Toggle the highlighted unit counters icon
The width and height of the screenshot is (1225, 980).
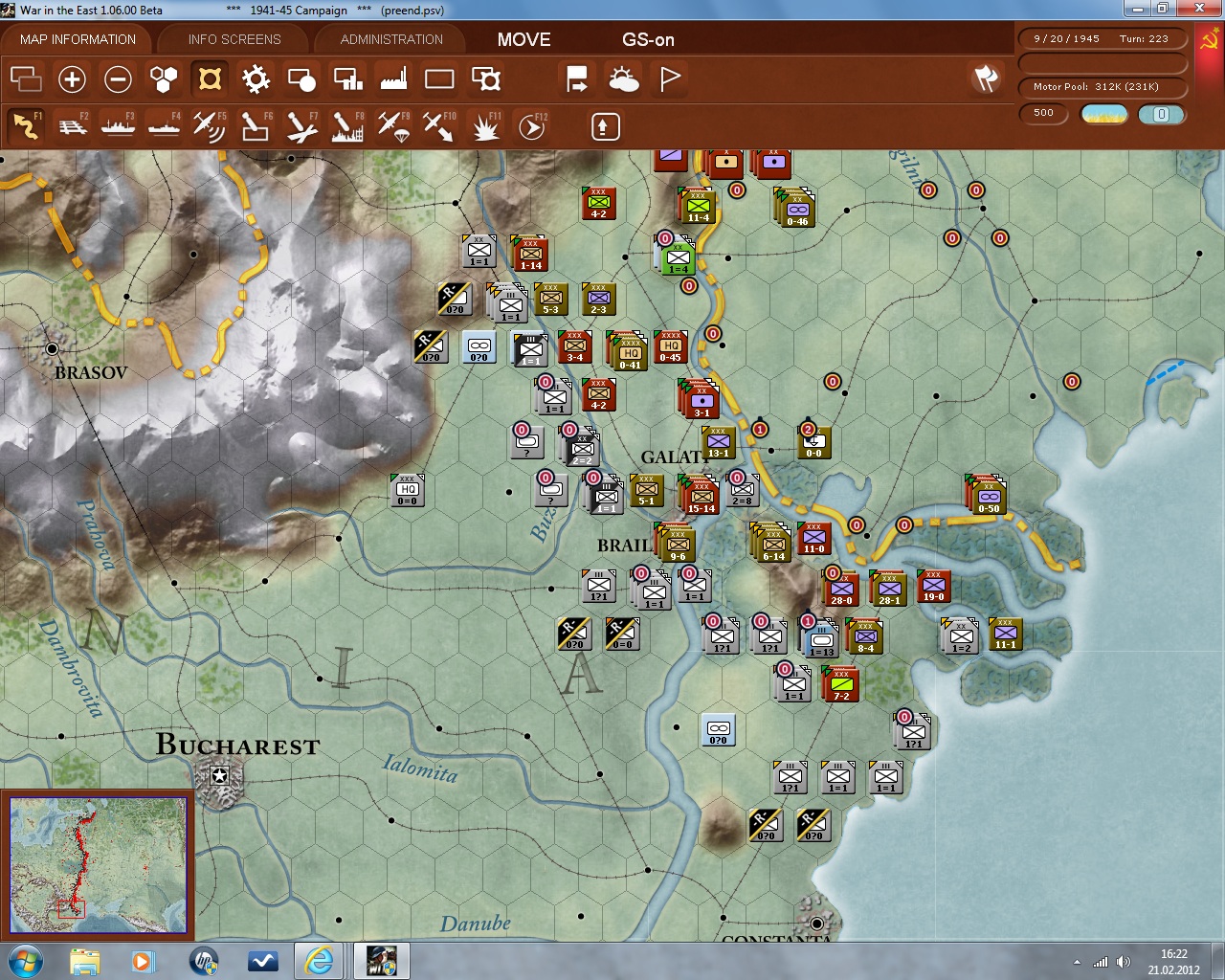click(x=210, y=78)
